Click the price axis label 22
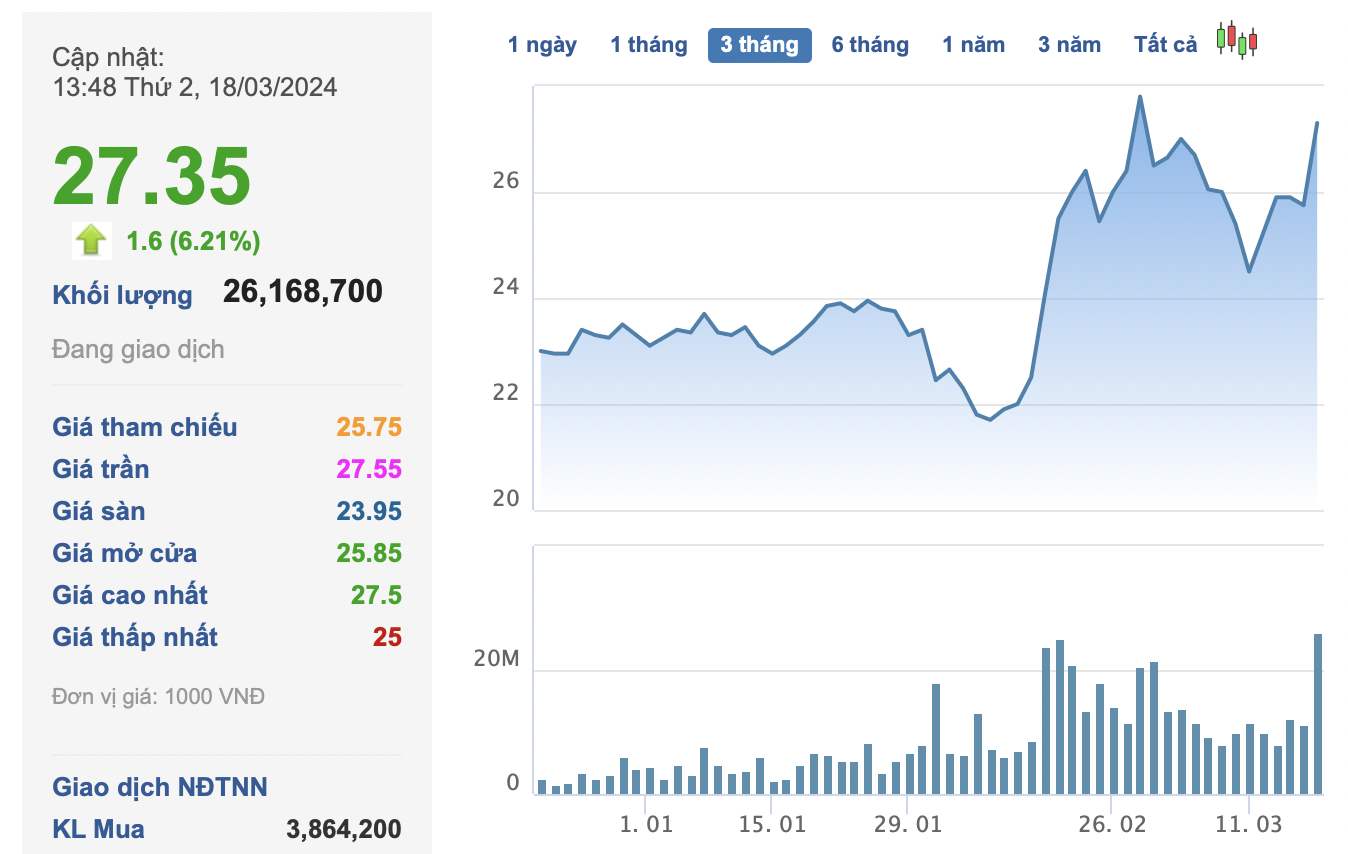 (507, 392)
